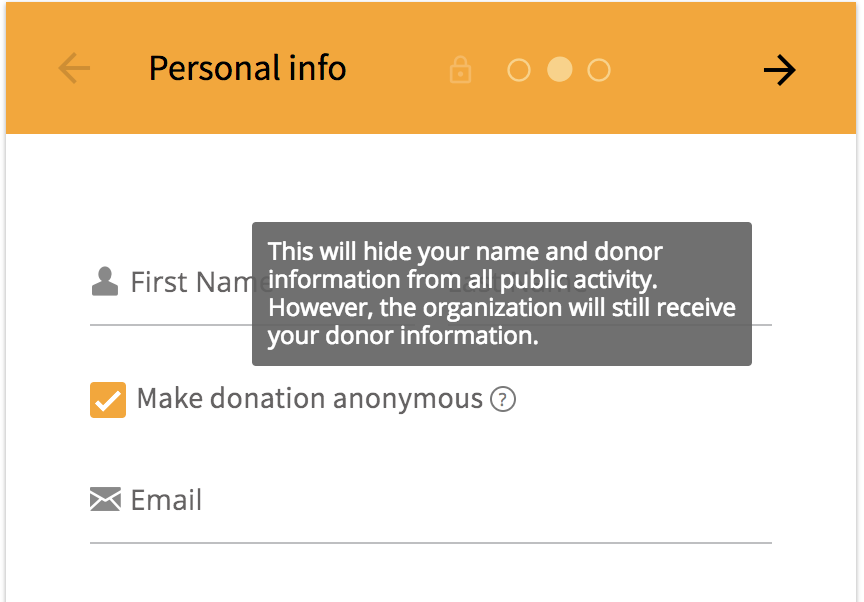Click the lock icon in the header
This screenshot has width=864, height=602.
coord(460,70)
